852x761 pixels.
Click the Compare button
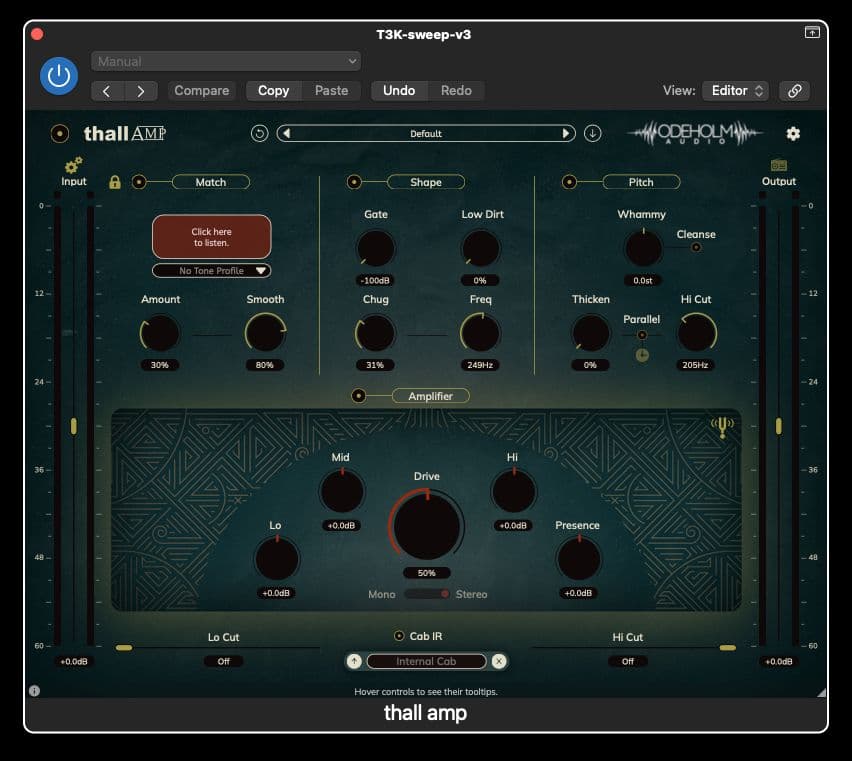[x=202, y=91]
